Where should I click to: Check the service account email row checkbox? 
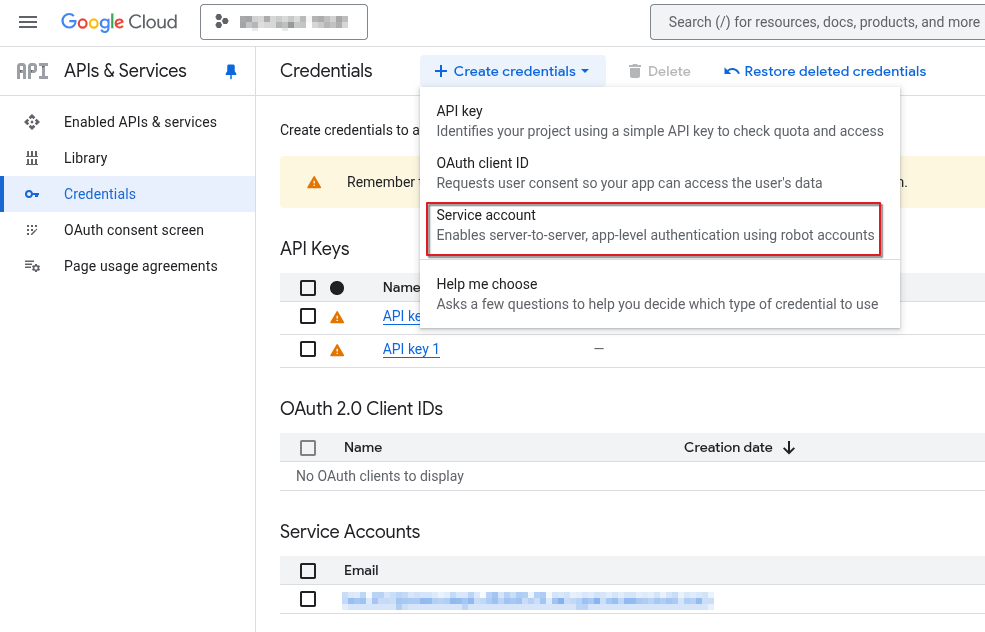[x=308, y=599]
